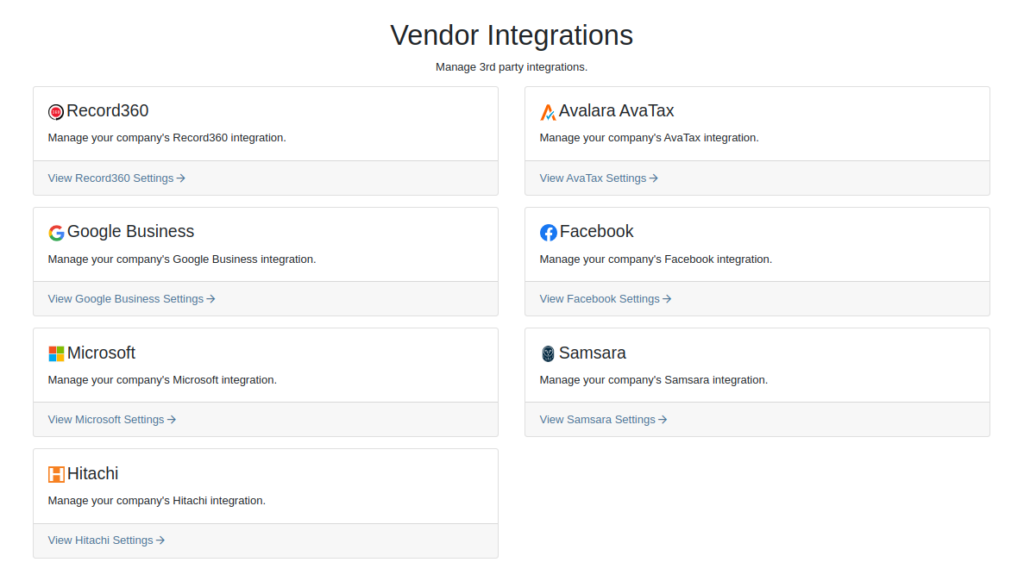This screenshot has height=581, width=1024.
Task: Click the blue Facebook logo icon
Action: (548, 232)
